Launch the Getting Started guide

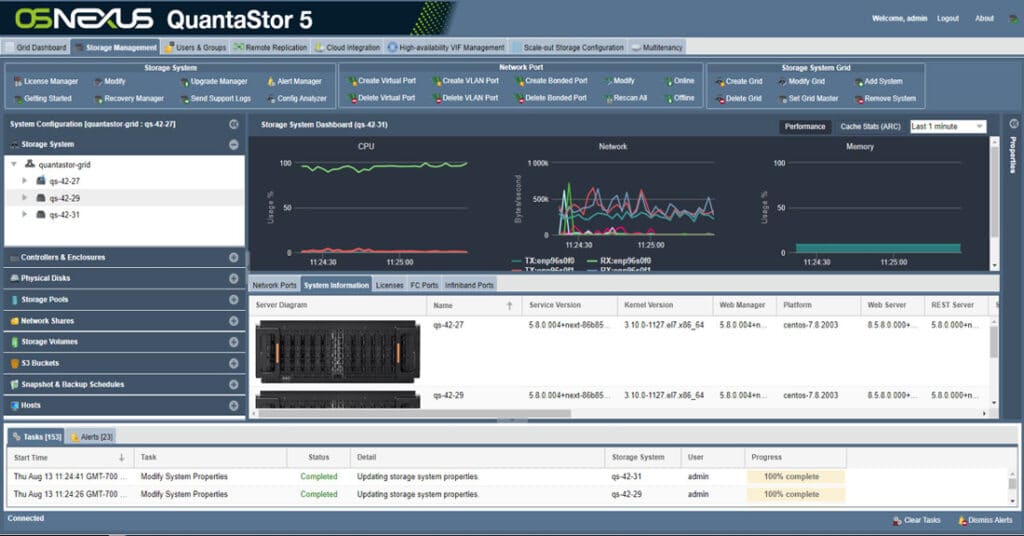(42, 99)
